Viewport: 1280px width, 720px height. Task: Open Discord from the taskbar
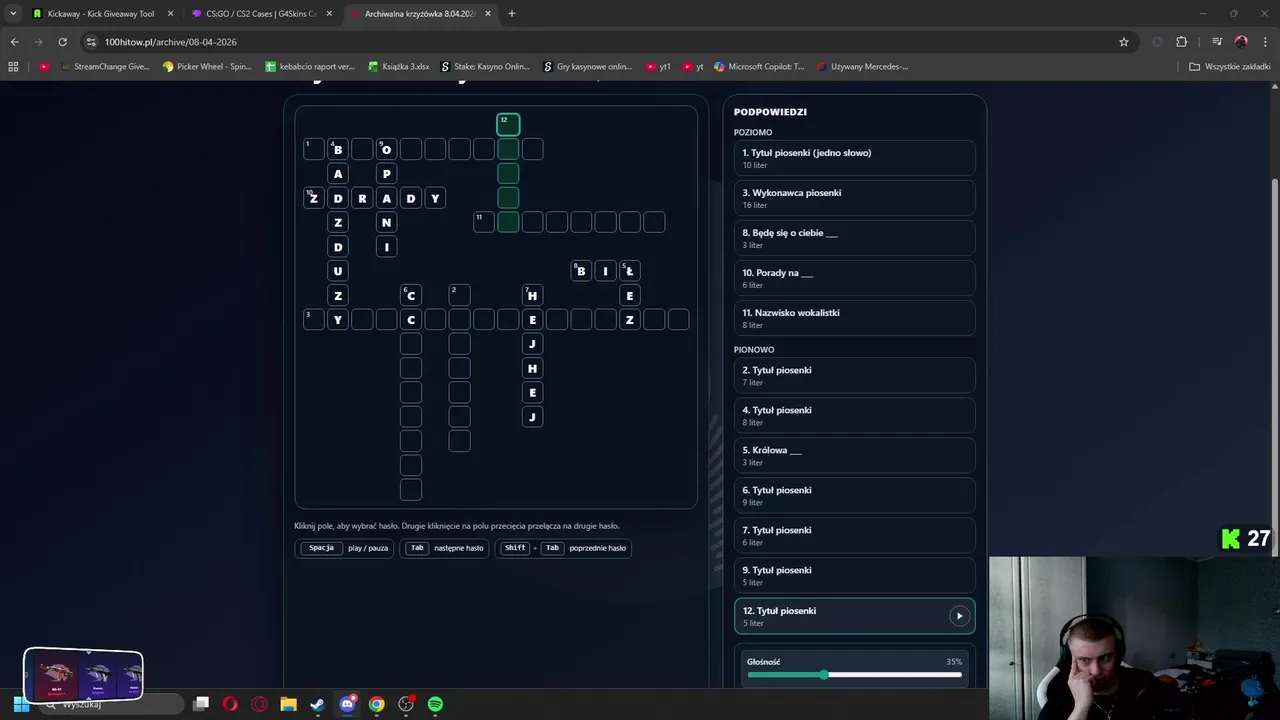click(x=347, y=704)
